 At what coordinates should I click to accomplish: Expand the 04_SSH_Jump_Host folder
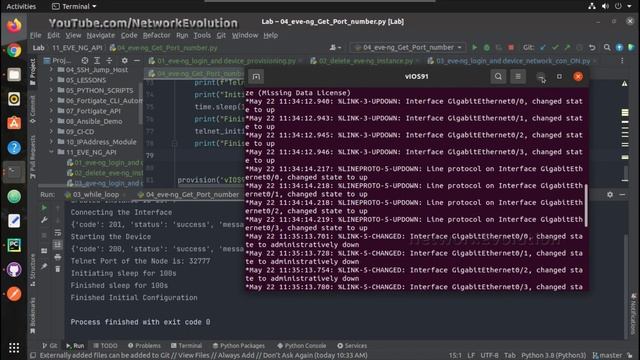tap(51, 70)
